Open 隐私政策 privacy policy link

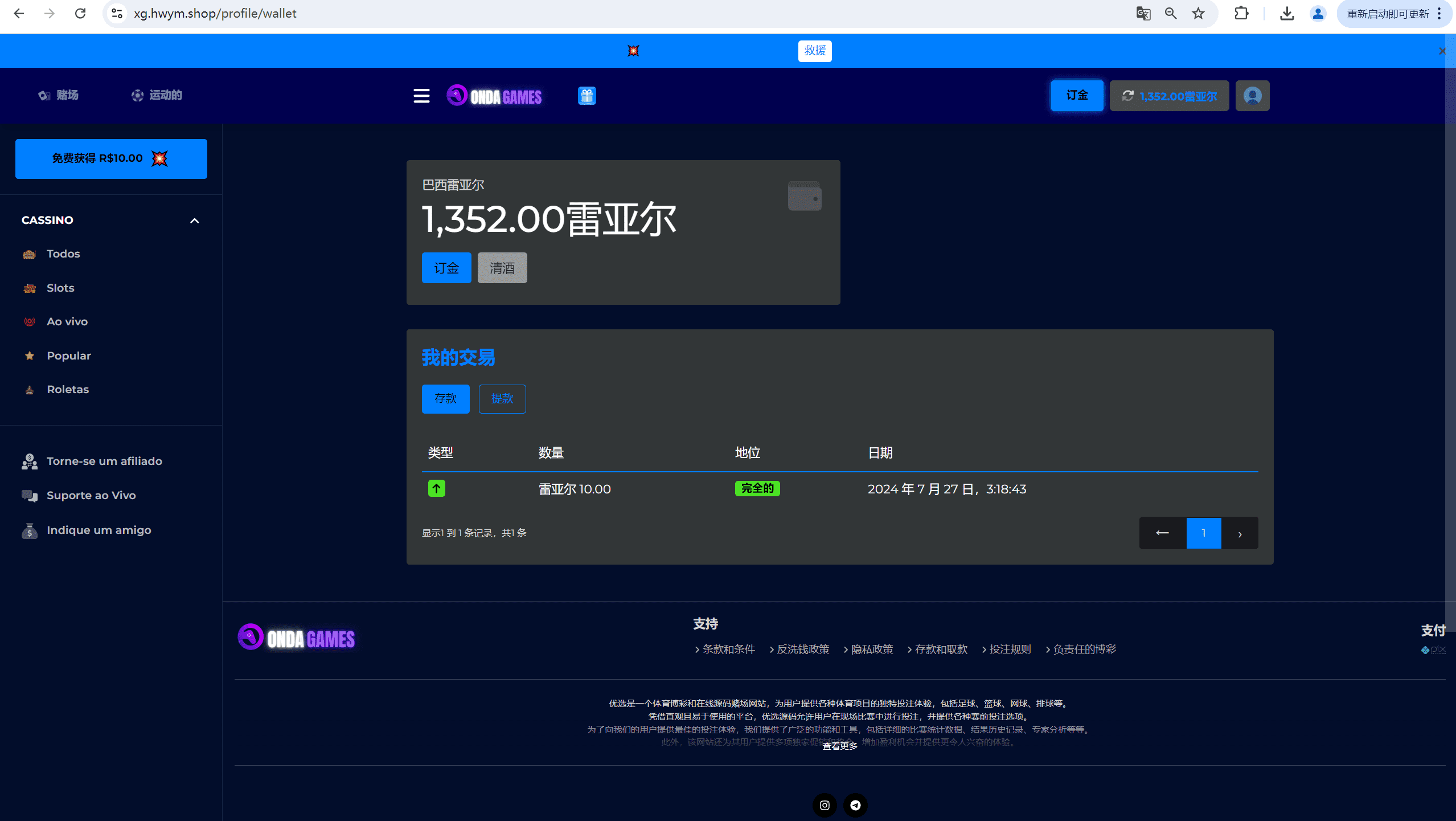point(872,649)
